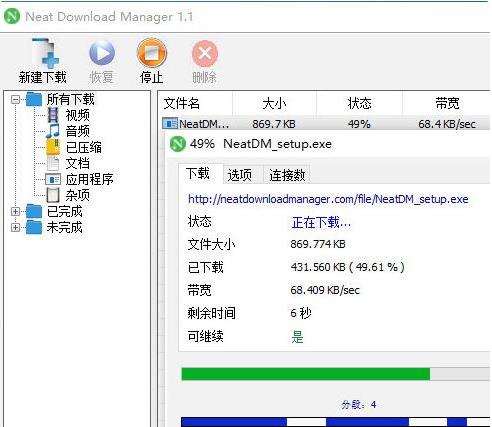Image resolution: width=492 pixels, height=427 pixels.
Task: Select the 音频 category label
Action: pyautogui.click(x=78, y=131)
